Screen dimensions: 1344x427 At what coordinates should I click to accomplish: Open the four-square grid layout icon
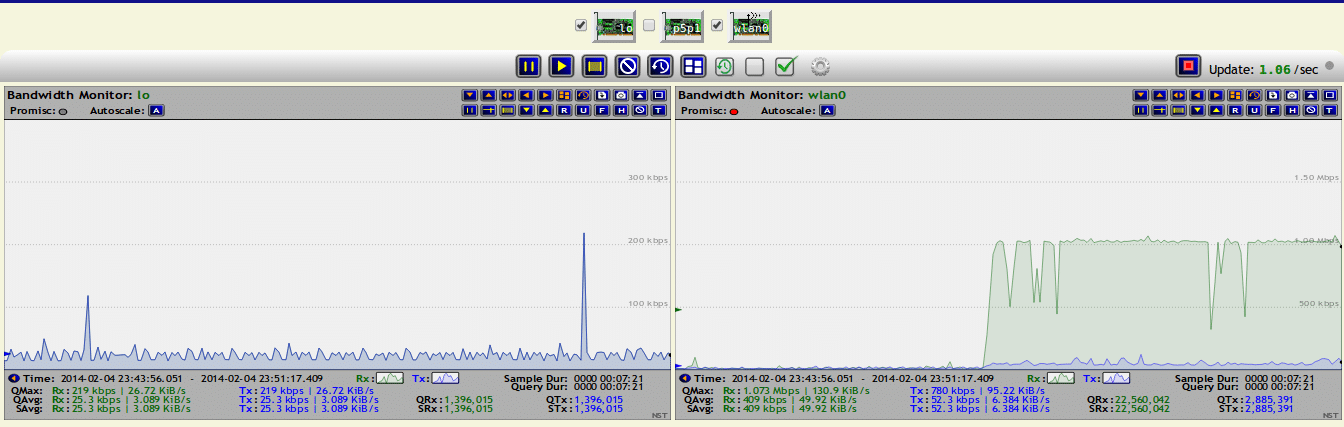pos(692,67)
